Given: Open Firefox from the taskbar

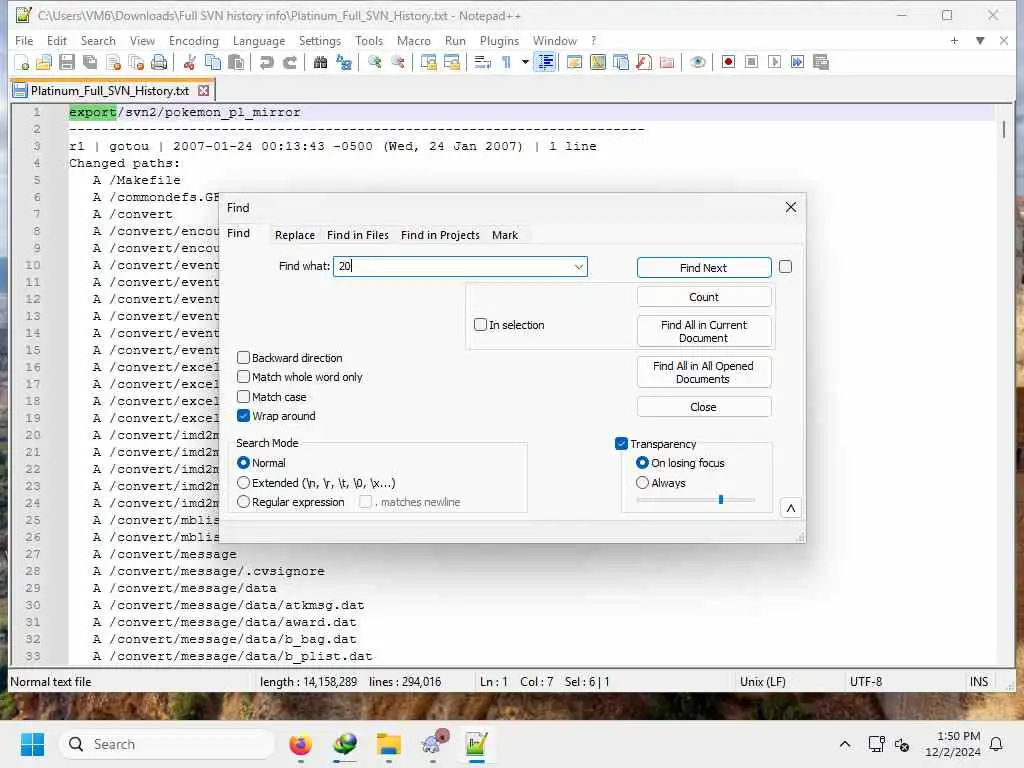Looking at the screenshot, I should (x=300, y=744).
